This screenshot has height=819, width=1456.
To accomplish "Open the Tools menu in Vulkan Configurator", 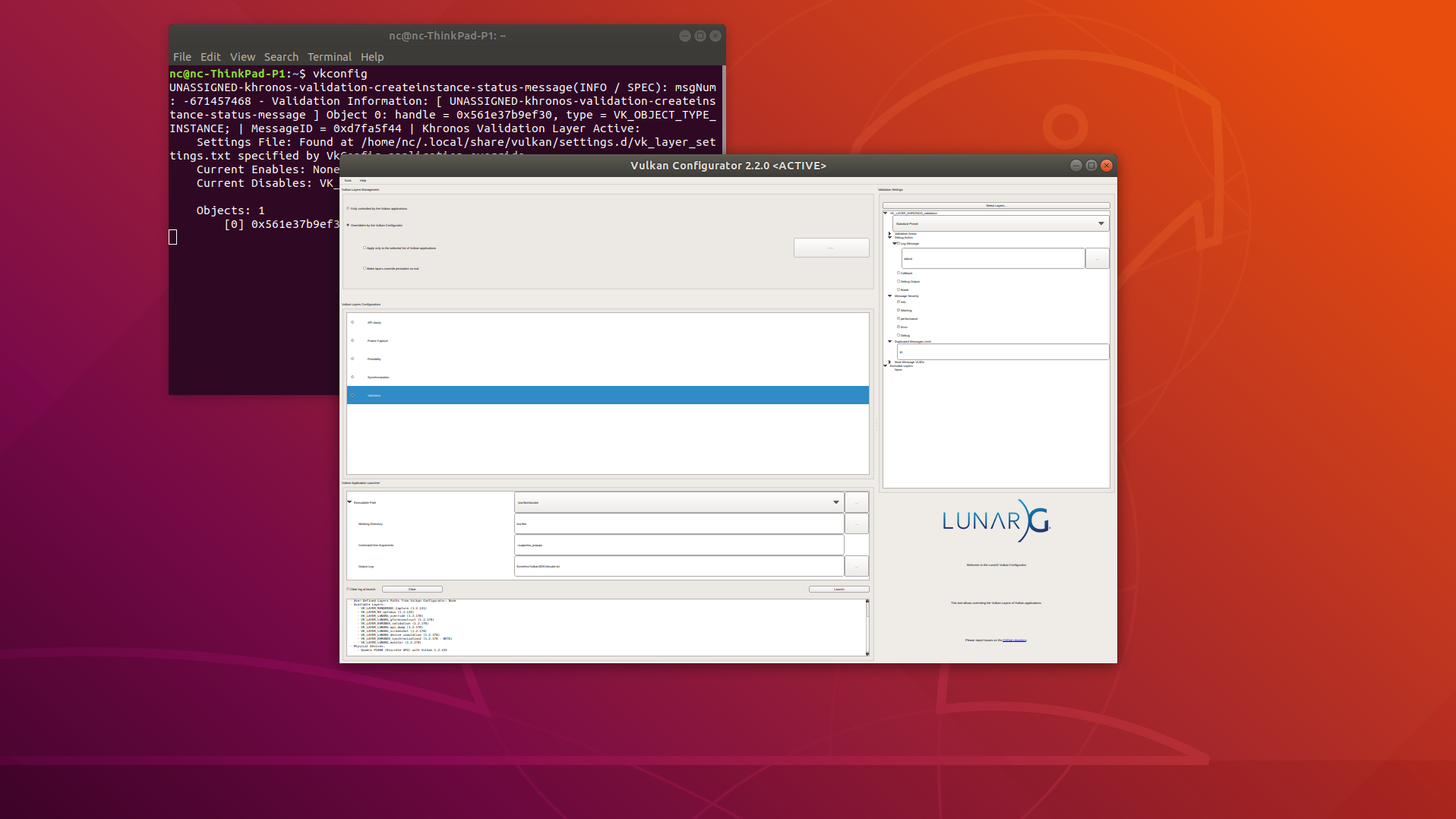I will [x=348, y=181].
